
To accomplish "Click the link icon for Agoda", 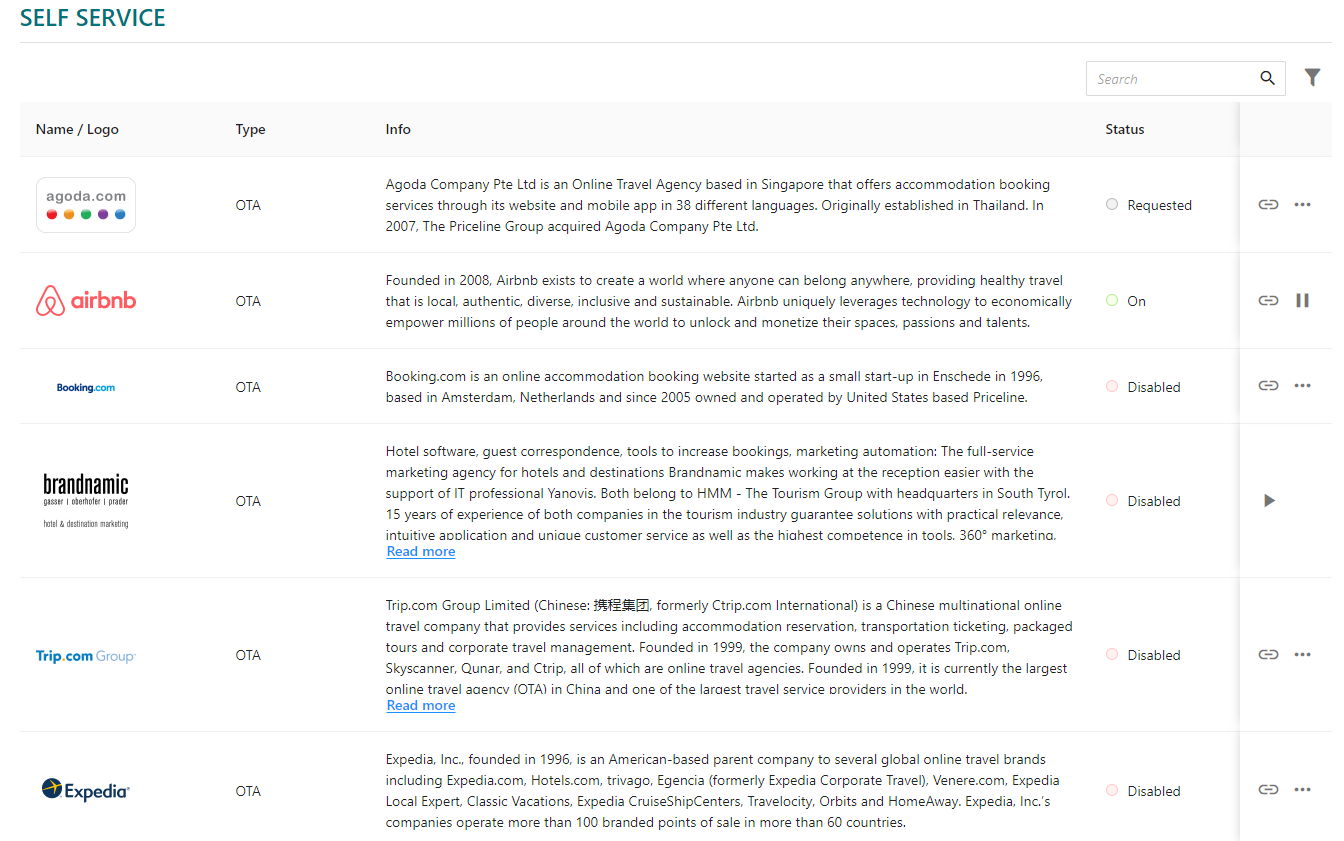I will (x=1268, y=205).
